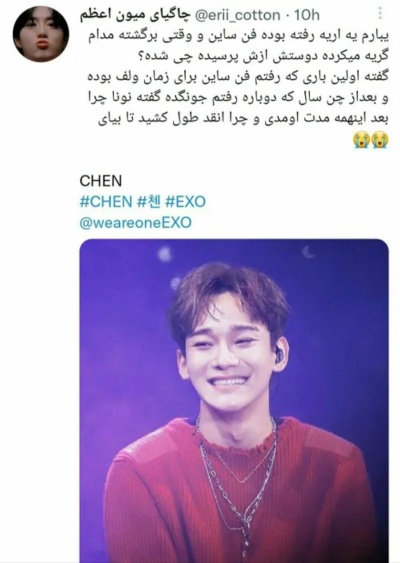This screenshot has width=400, height=563.
Task: Open the Korean #첸 hashtag
Action: 149,201
